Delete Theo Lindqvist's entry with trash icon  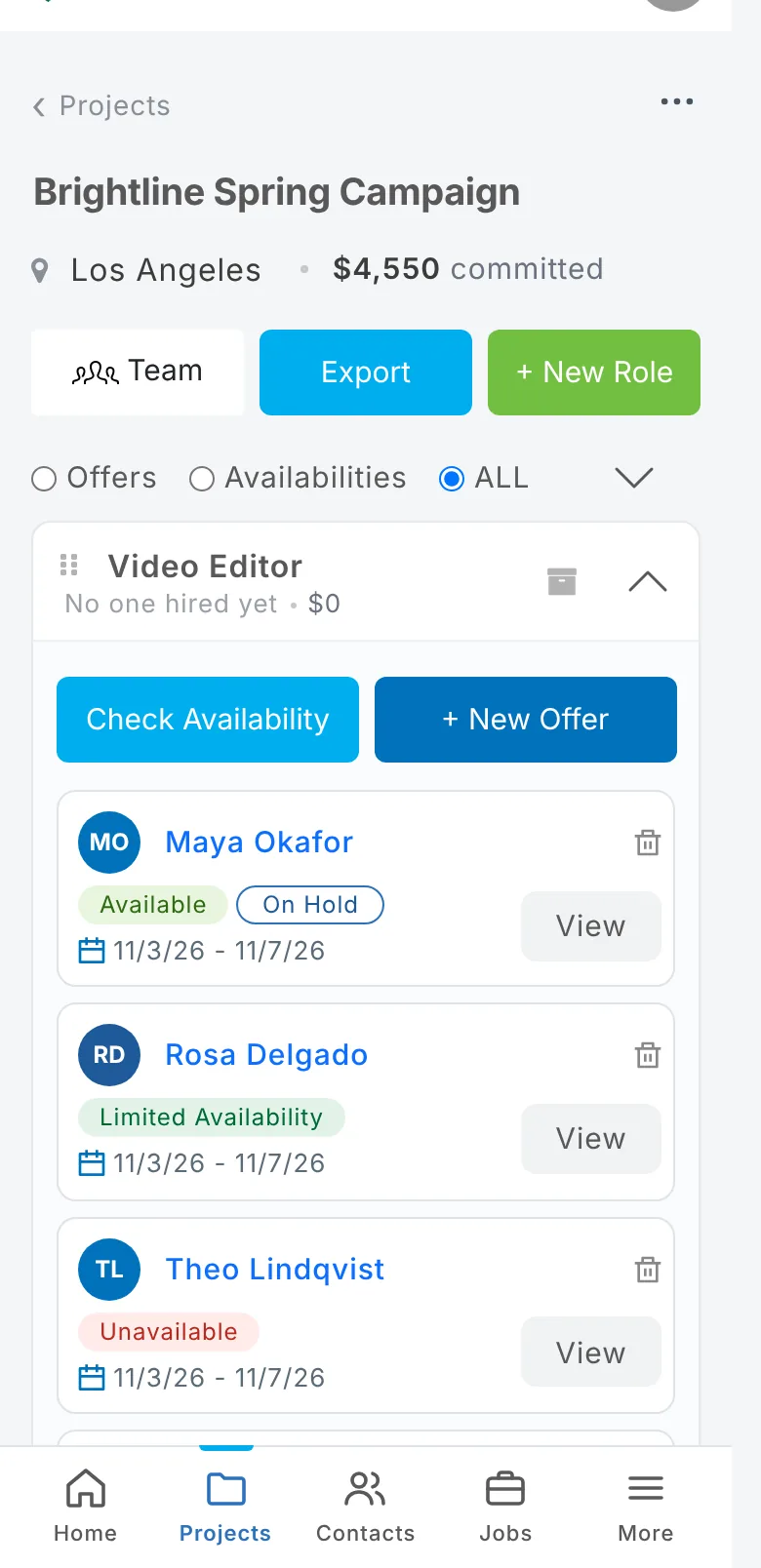[x=648, y=1270]
